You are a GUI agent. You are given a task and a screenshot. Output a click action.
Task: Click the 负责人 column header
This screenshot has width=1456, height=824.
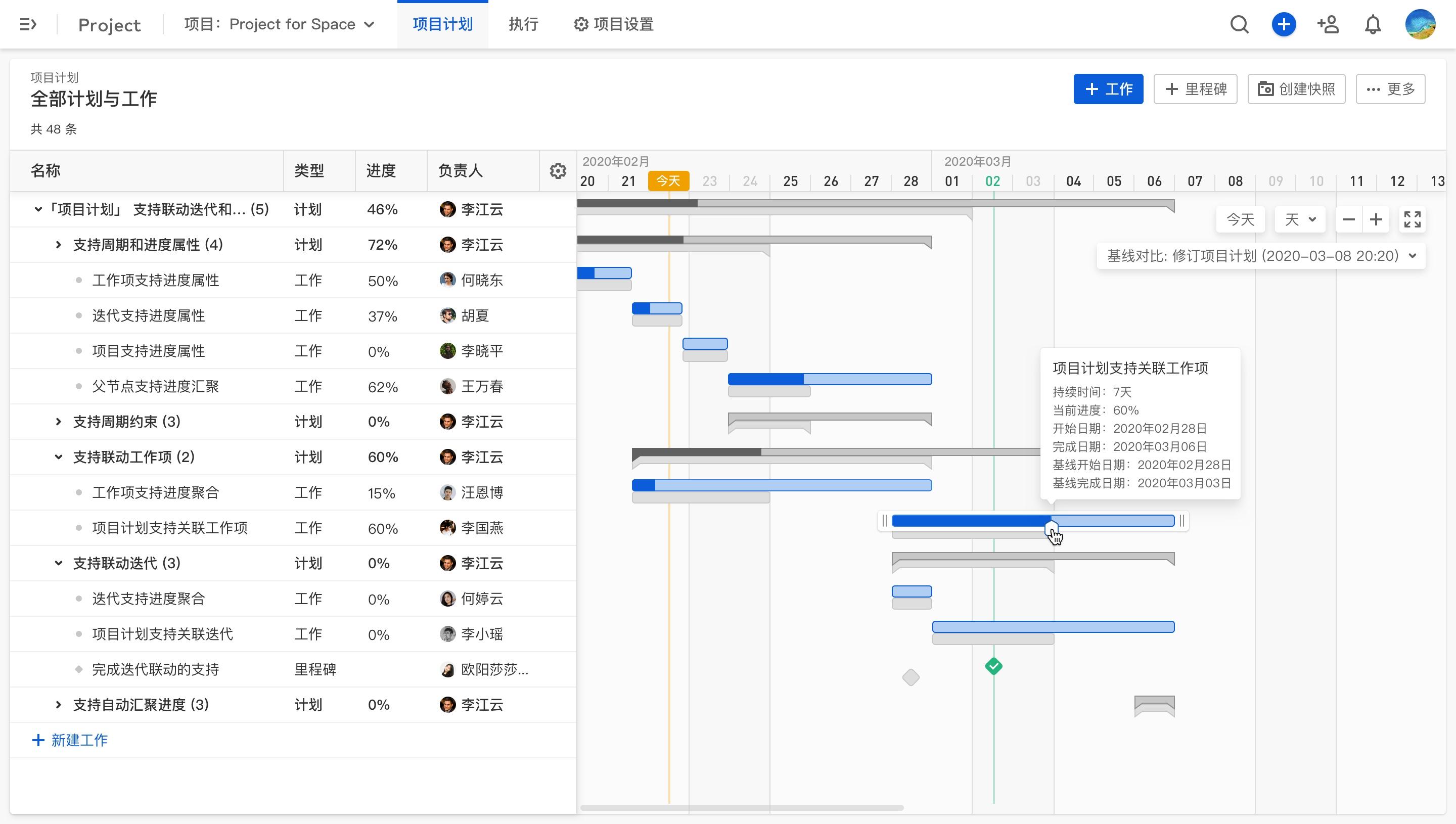click(460, 170)
